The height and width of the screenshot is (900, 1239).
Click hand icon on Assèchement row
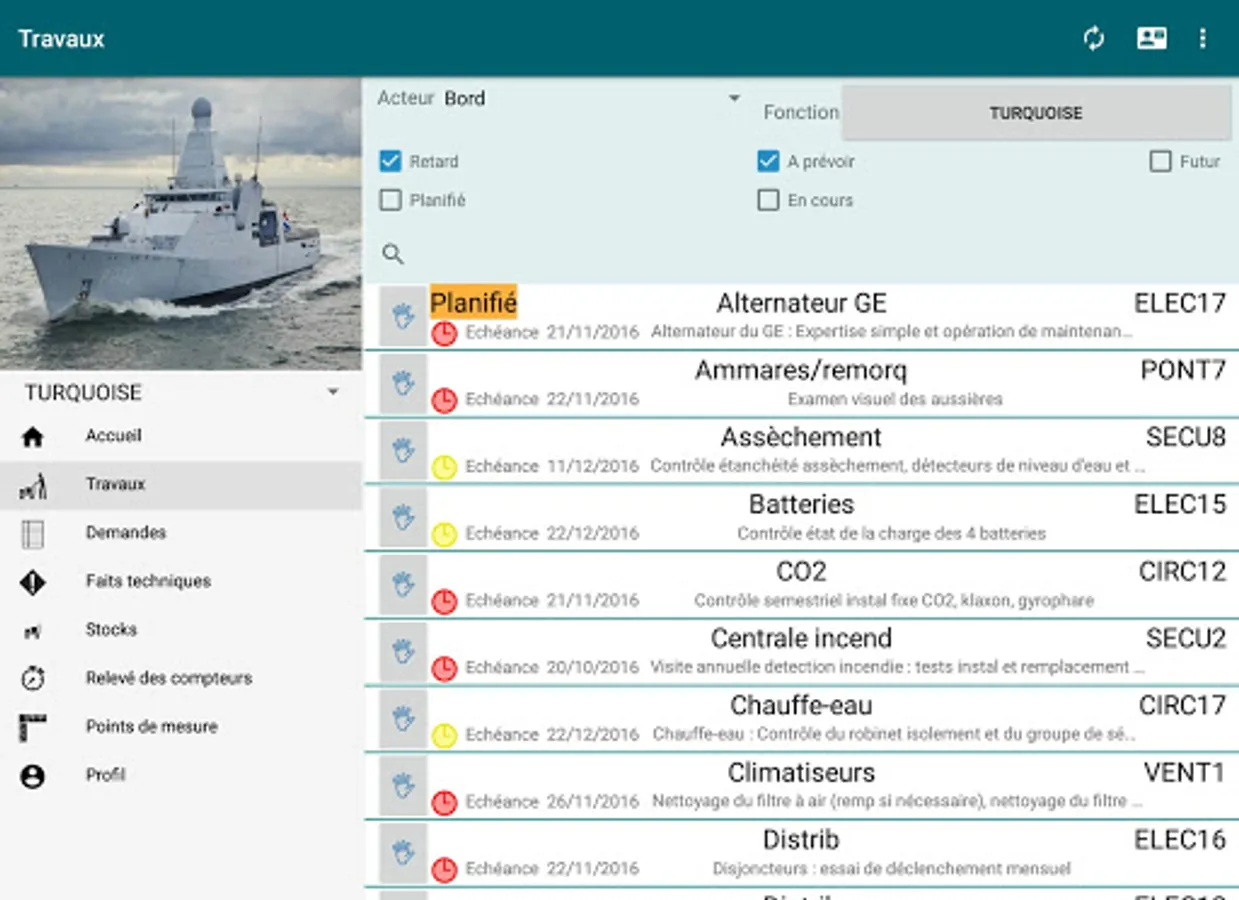pos(403,451)
